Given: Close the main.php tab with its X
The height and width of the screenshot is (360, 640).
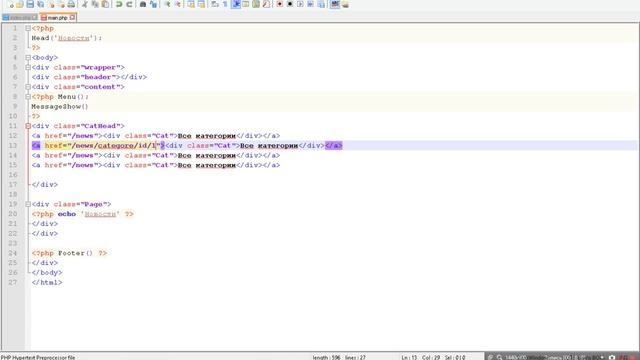Looking at the screenshot, I should [x=72, y=18].
